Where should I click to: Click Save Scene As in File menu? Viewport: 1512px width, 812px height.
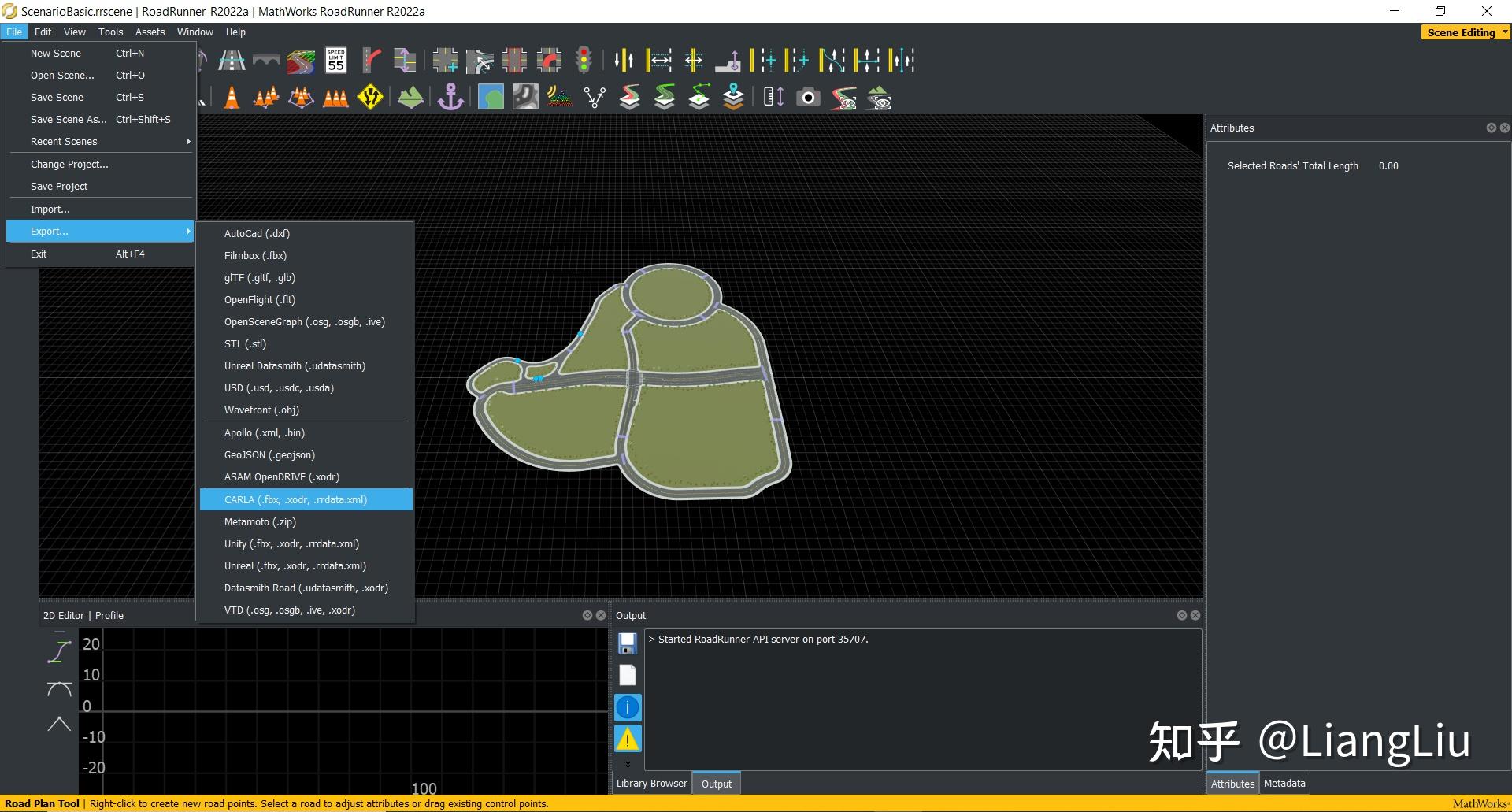(69, 120)
